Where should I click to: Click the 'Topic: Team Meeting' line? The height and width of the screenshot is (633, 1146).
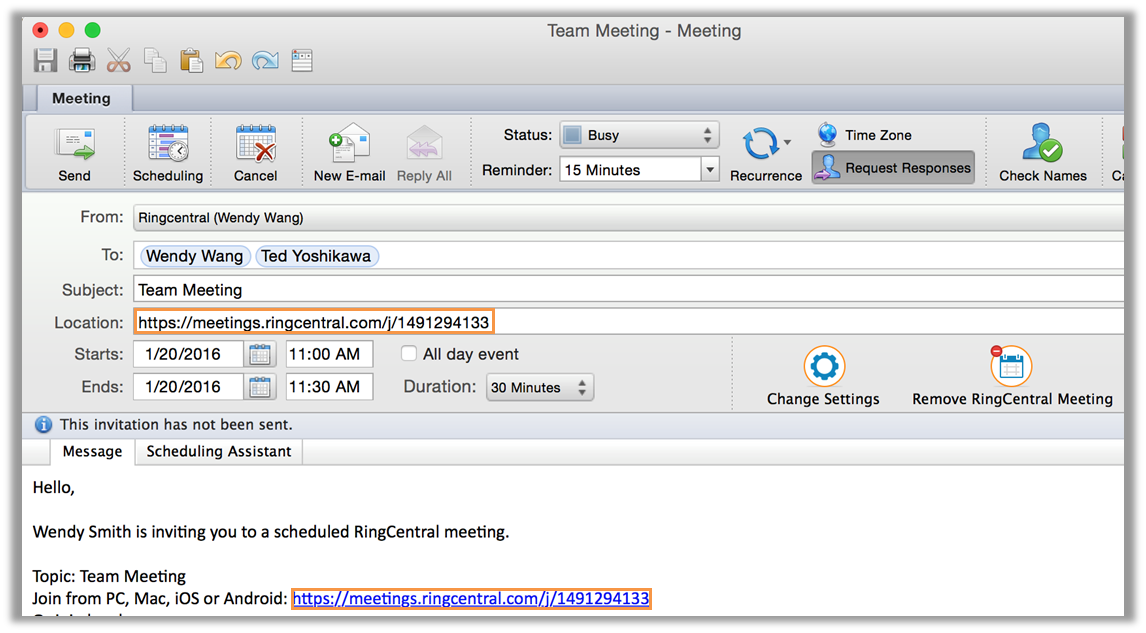click(109, 576)
